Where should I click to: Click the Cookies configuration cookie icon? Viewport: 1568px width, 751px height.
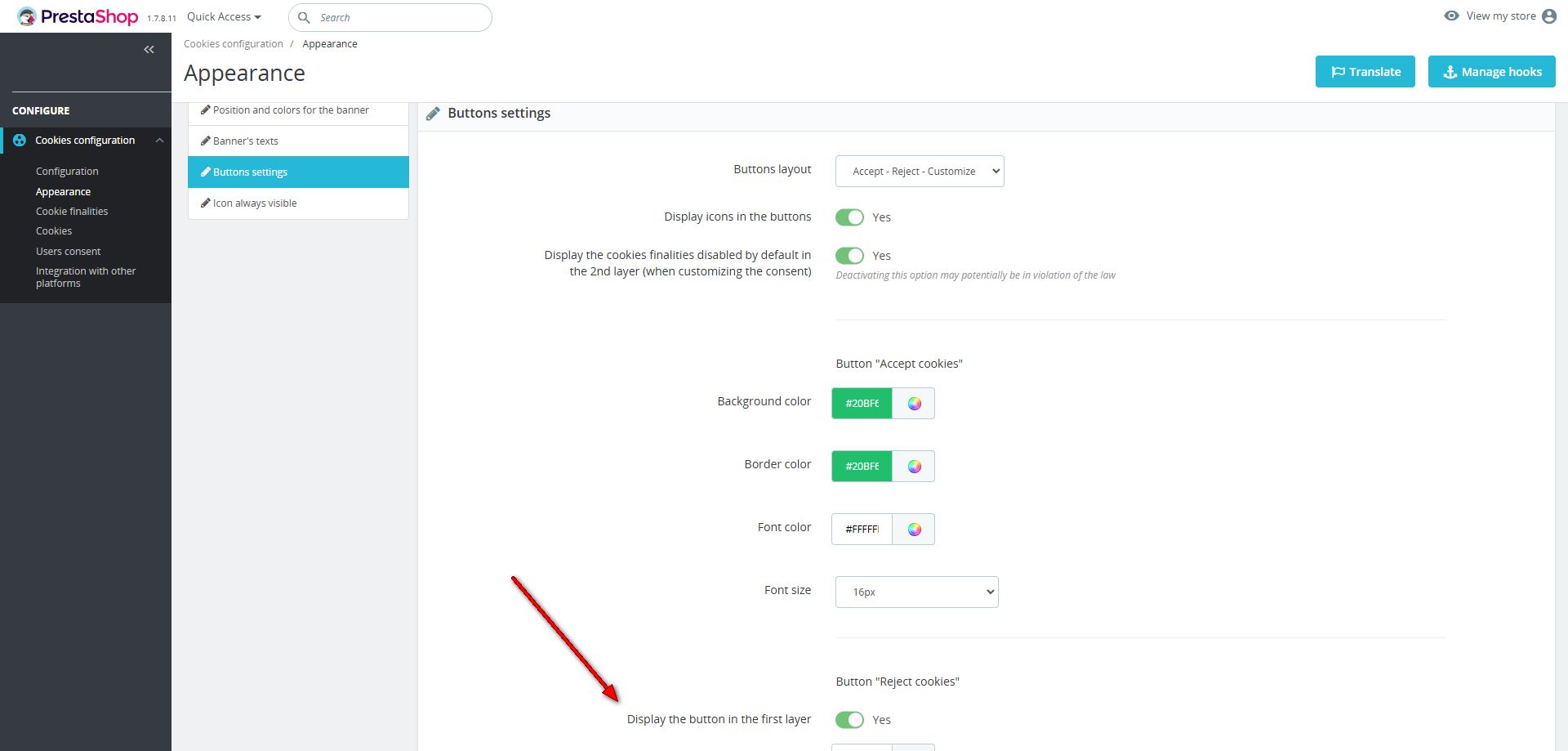click(20, 141)
